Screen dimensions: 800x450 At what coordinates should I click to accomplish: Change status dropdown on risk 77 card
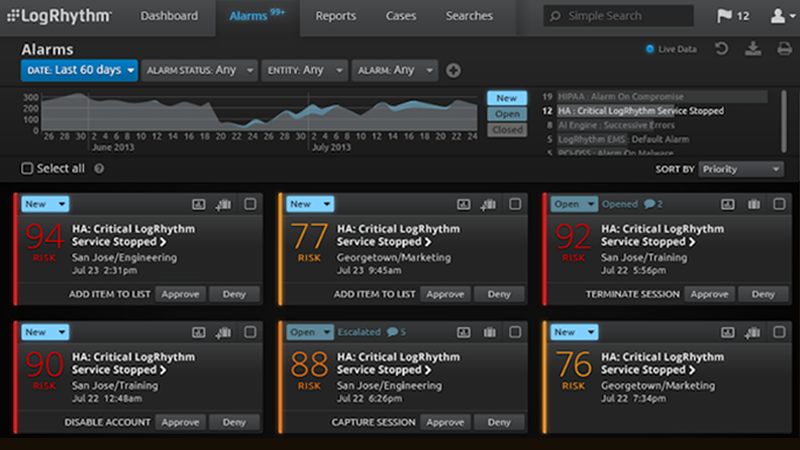point(310,204)
